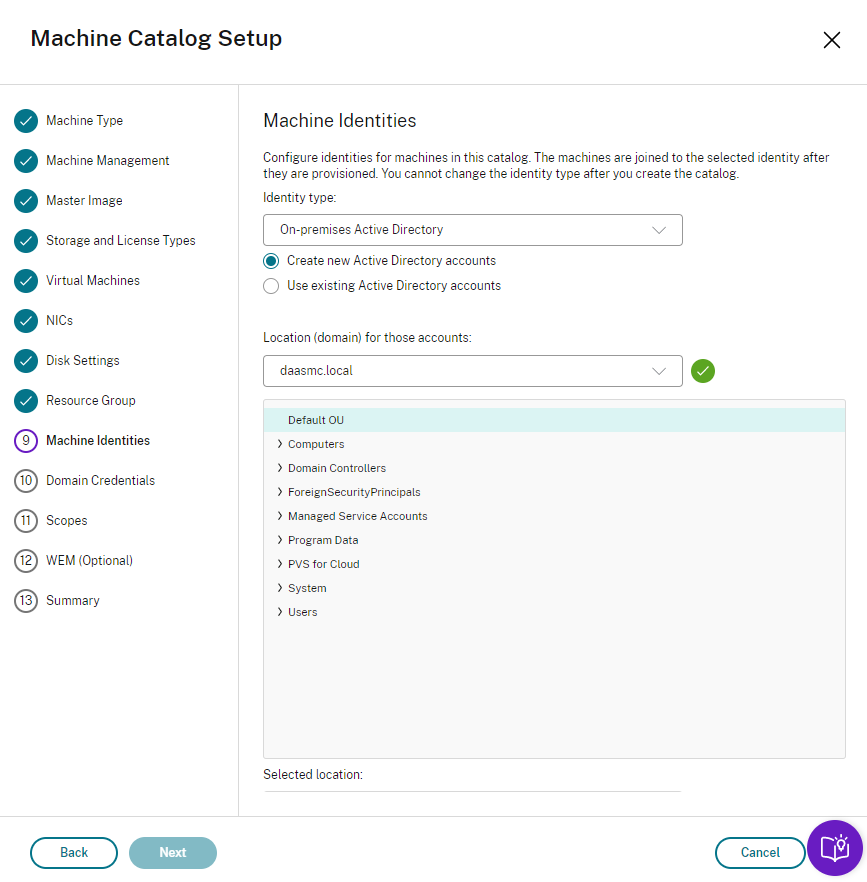The width and height of the screenshot is (867, 882).
Task: Click the step 13 Summary number icon
Action: point(26,601)
